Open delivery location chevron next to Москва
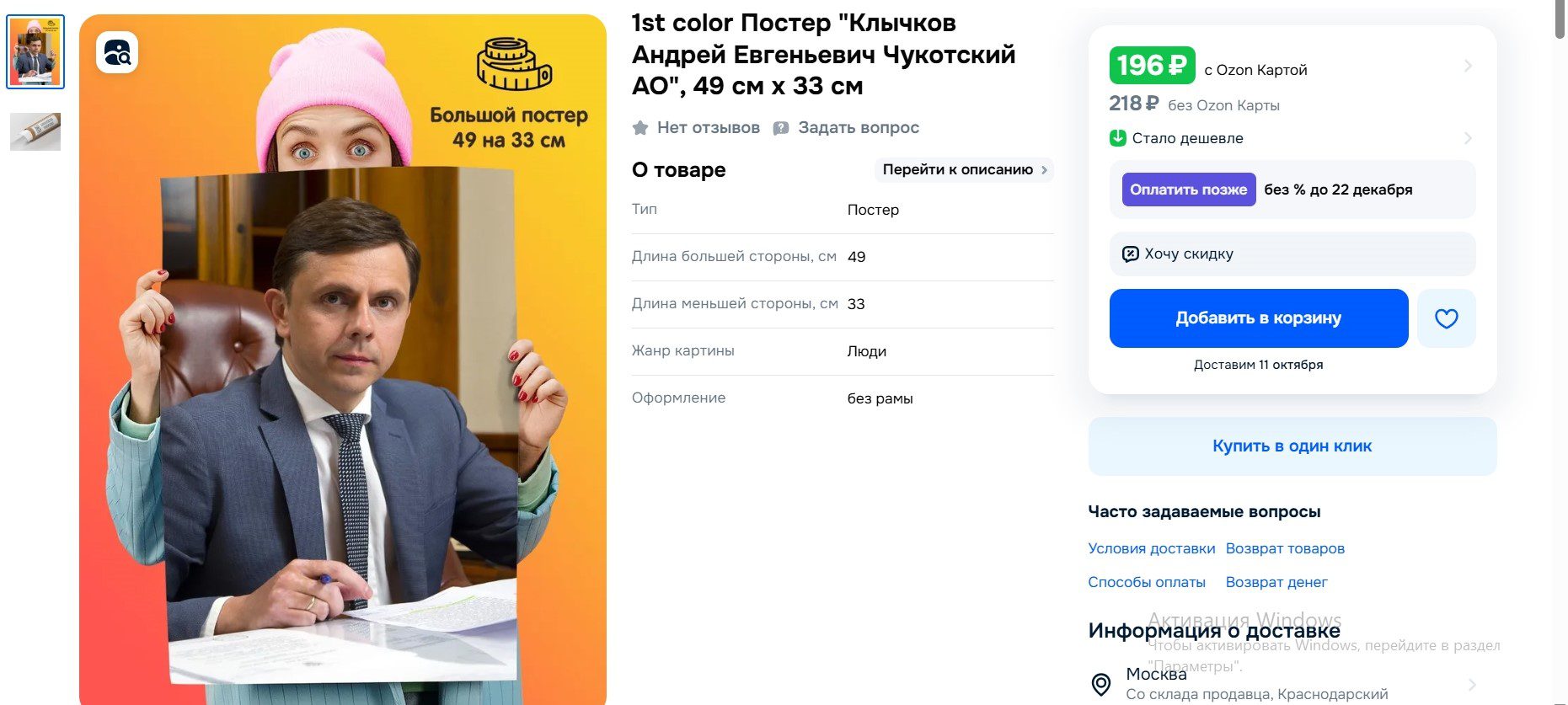Image resolution: width=1568 pixels, height=705 pixels. [1472, 684]
